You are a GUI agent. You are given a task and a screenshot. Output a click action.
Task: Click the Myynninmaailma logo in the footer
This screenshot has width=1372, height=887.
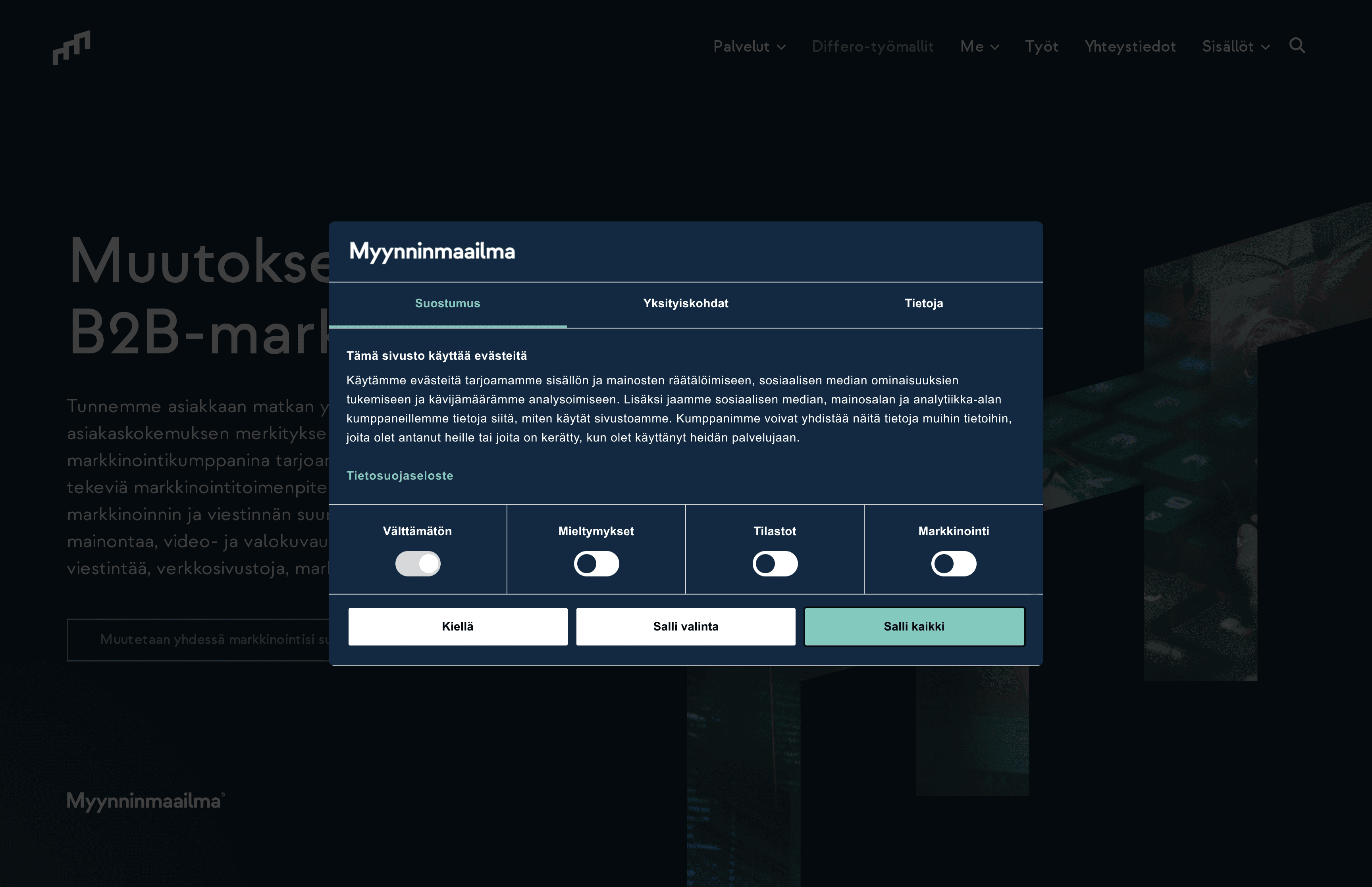(143, 800)
